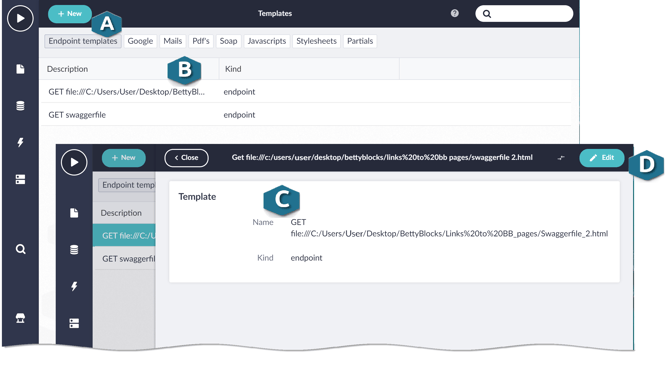Click the endpoint kind cell of the GET swaggerfile row
This screenshot has height=367, width=670.
239,115
